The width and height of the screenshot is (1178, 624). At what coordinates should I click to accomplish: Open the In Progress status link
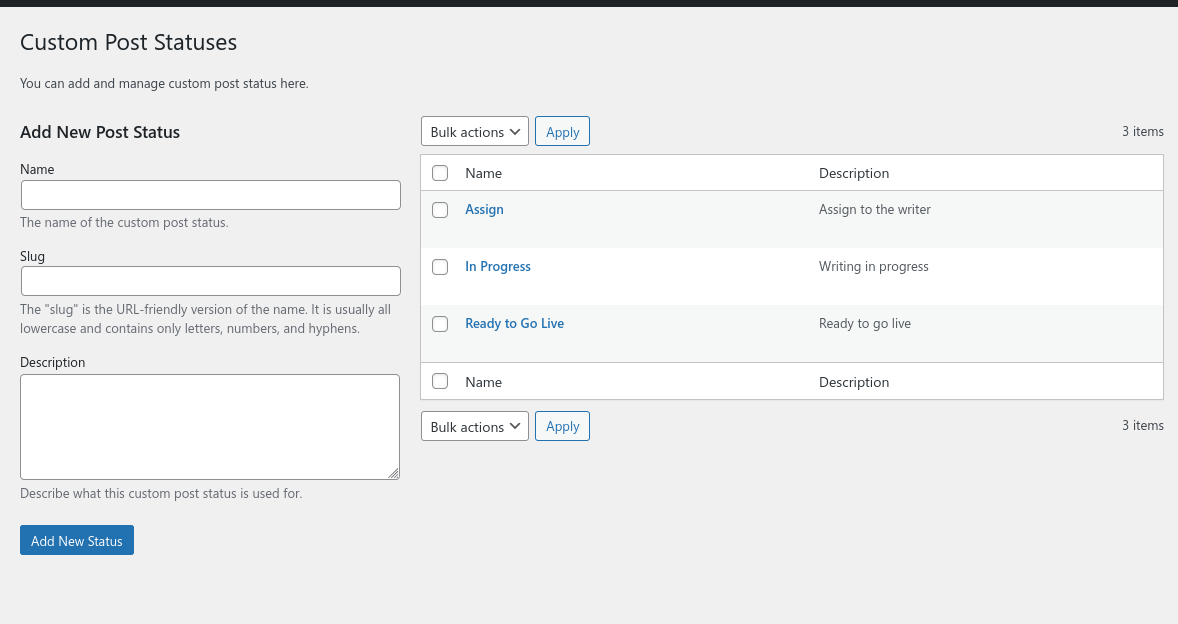click(x=498, y=267)
